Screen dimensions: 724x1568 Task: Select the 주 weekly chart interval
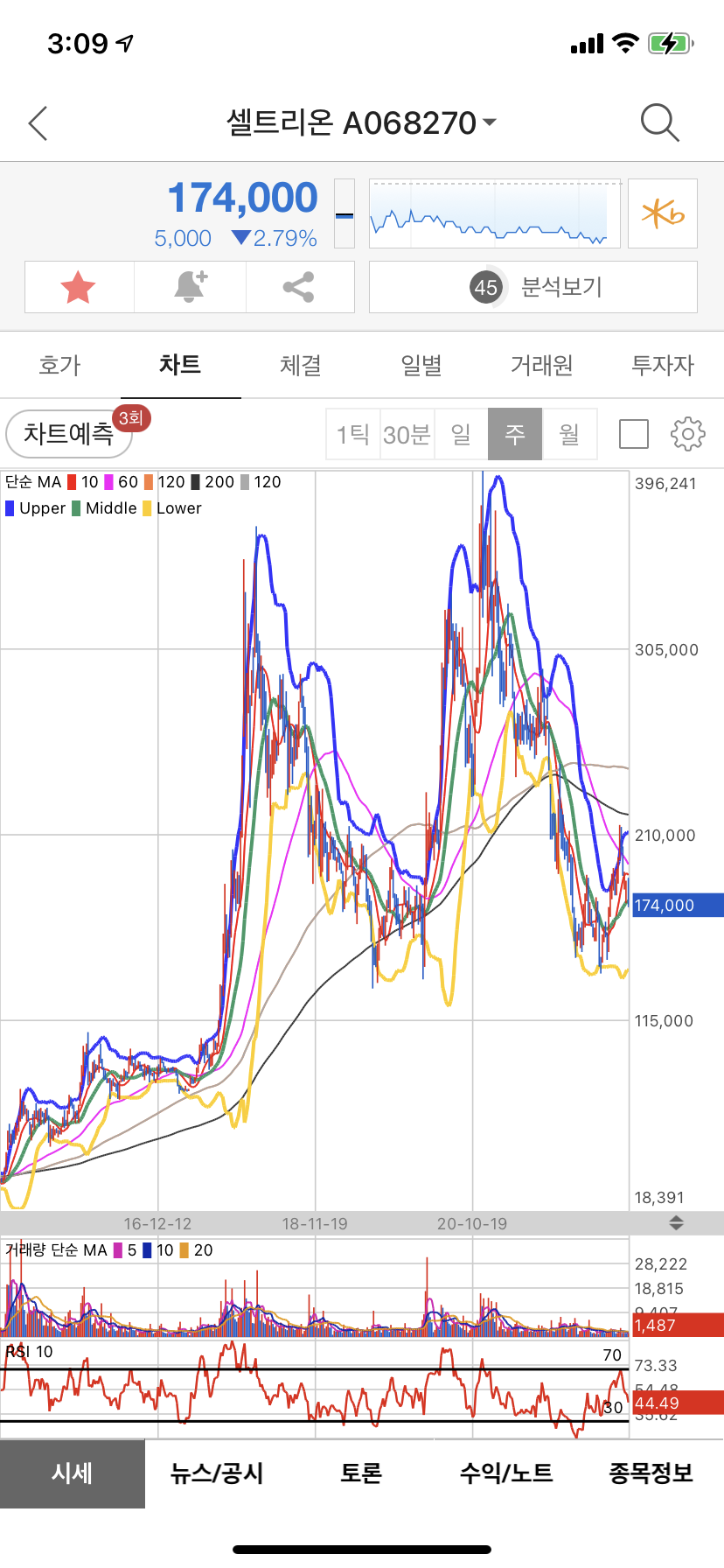pyautogui.click(x=515, y=433)
